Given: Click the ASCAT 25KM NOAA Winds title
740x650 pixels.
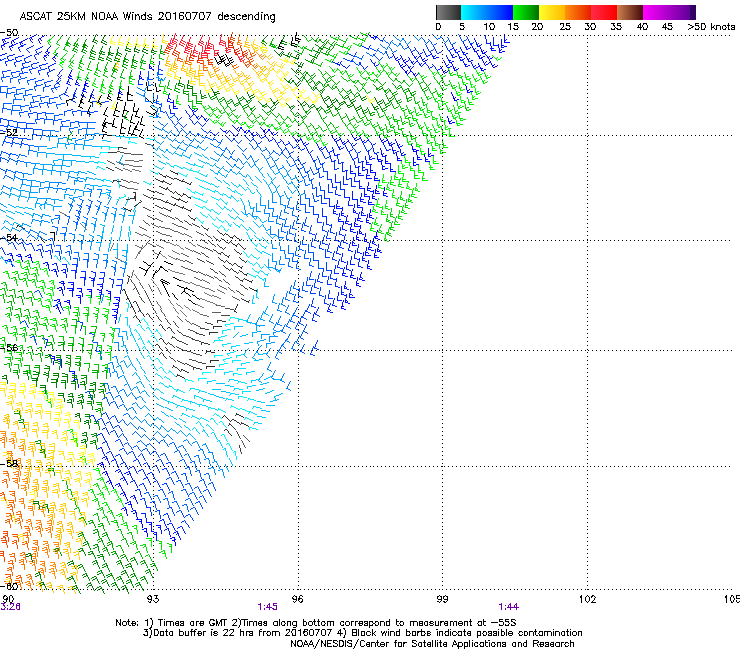Looking at the screenshot, I should coord(148,16).
